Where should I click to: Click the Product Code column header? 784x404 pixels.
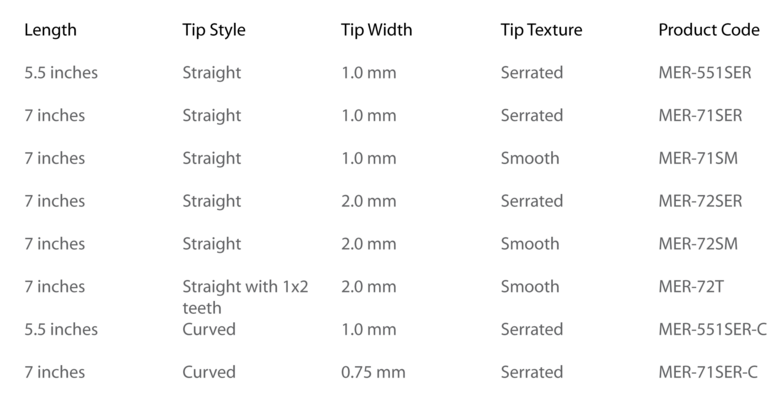tap(708, 30)
